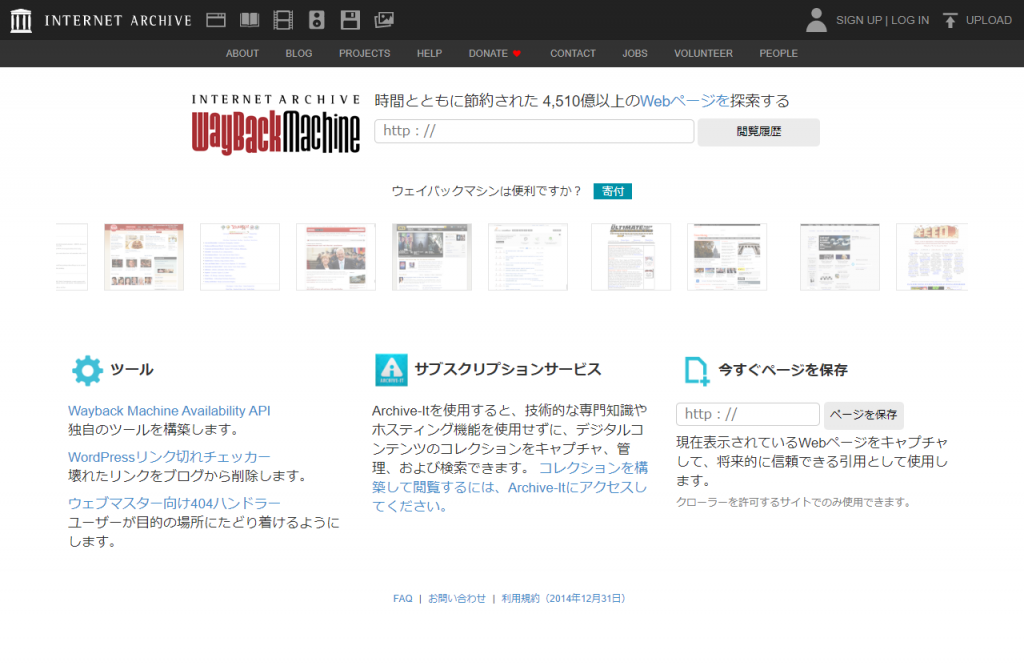This screenshot has height=666, width=1024.
Task: Open the ABOUT menu item
Action: coord(242,53)
